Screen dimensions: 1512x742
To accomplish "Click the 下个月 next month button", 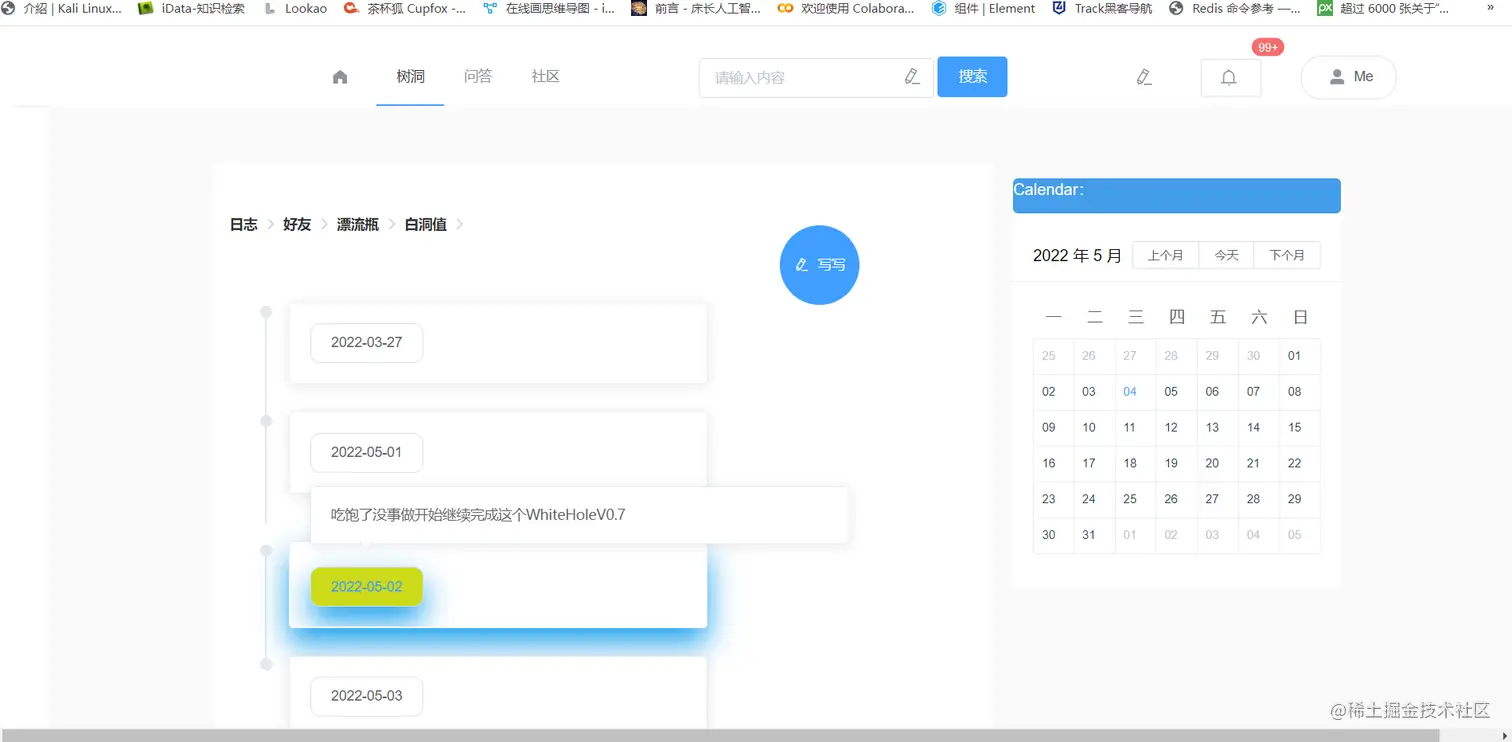I will pyautogui.click(x=1287, y=255).
